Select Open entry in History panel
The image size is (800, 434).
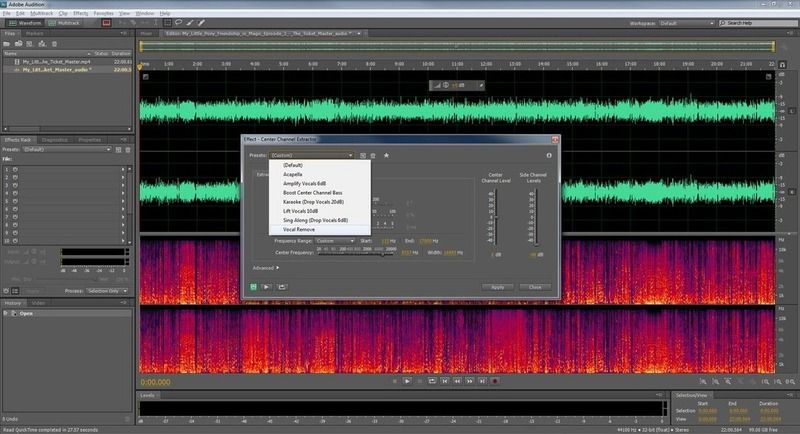67,313
